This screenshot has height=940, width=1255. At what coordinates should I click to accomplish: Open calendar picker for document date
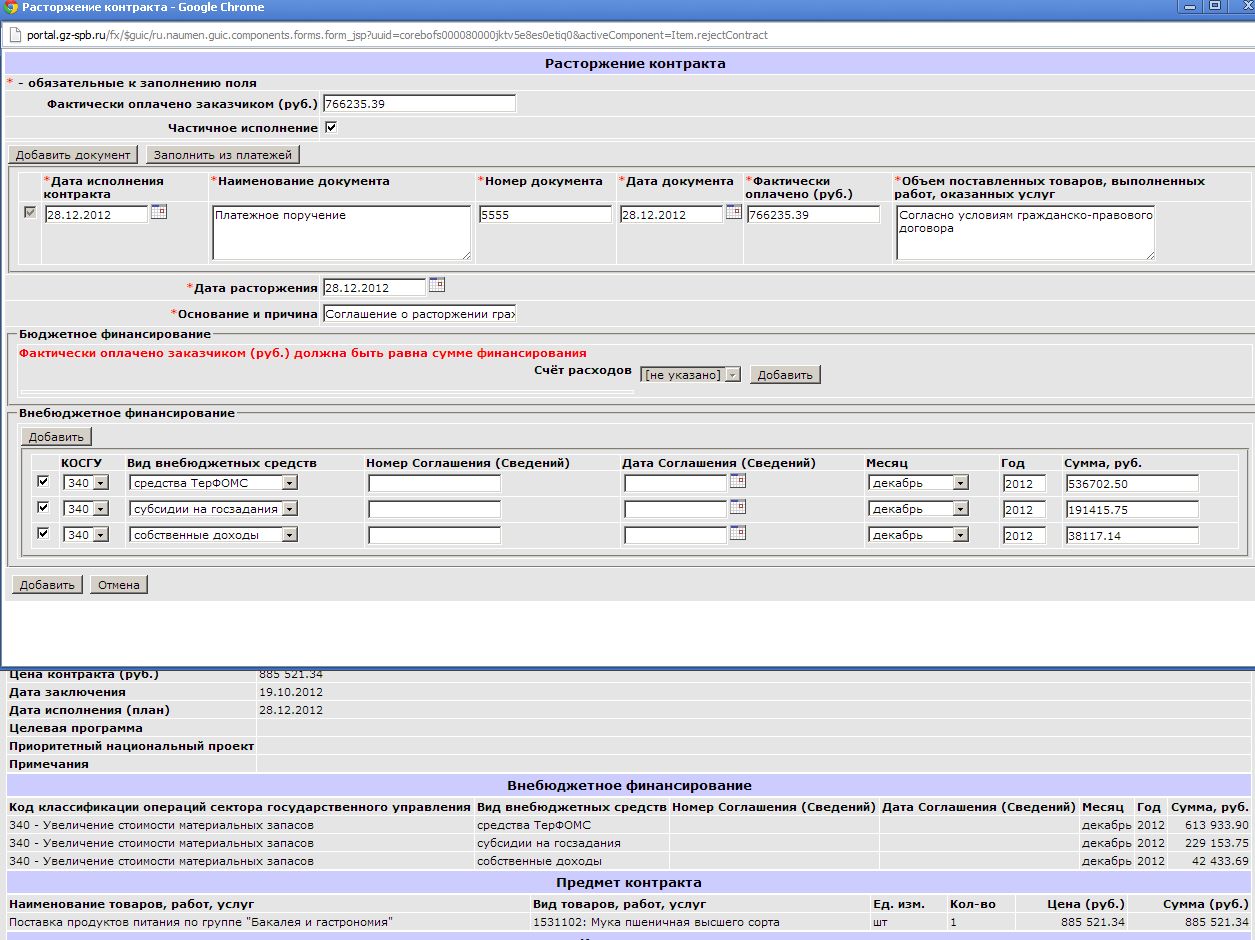(733, 212)
